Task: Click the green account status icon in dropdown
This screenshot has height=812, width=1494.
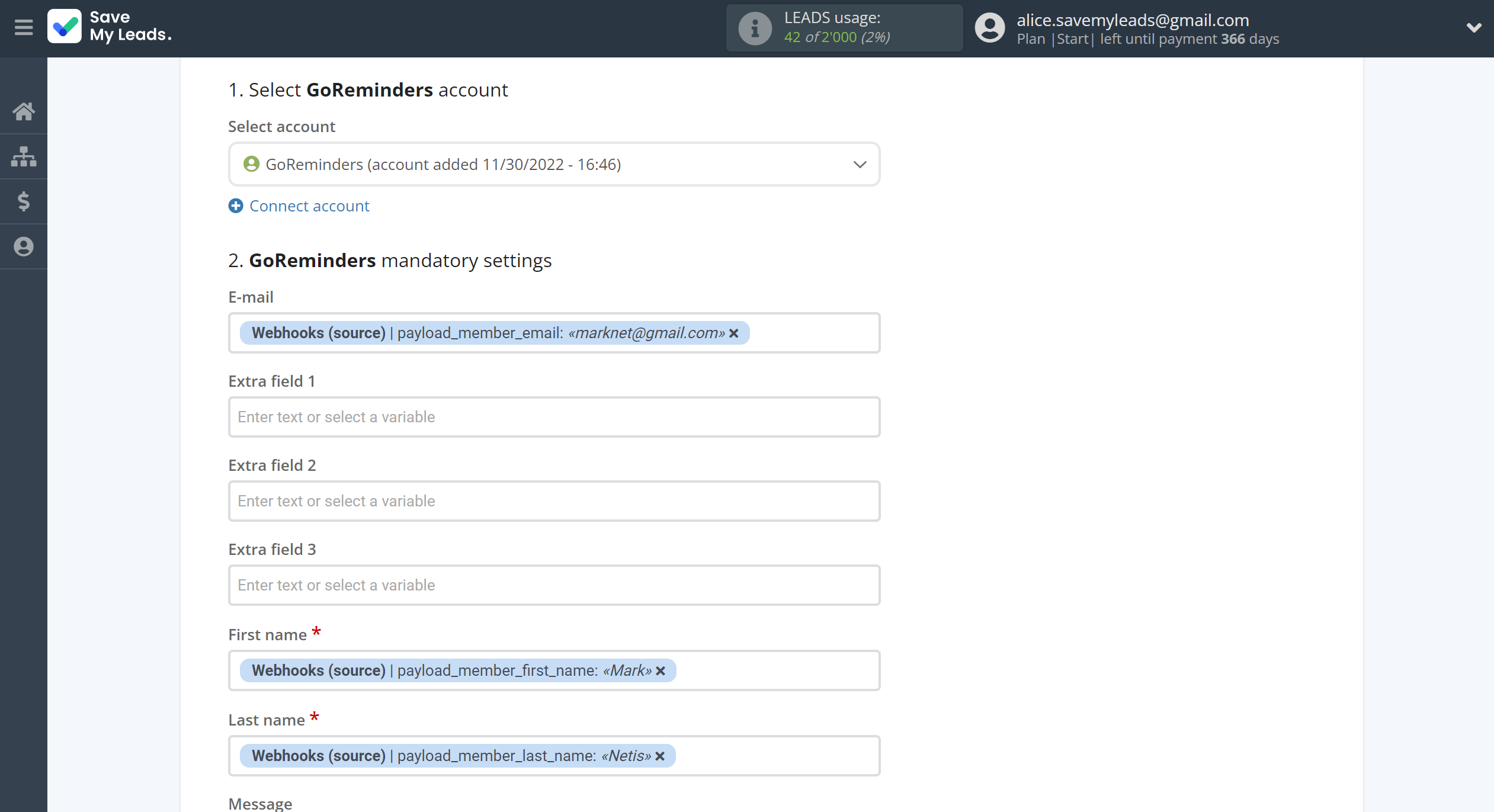Action: (251, 164)
